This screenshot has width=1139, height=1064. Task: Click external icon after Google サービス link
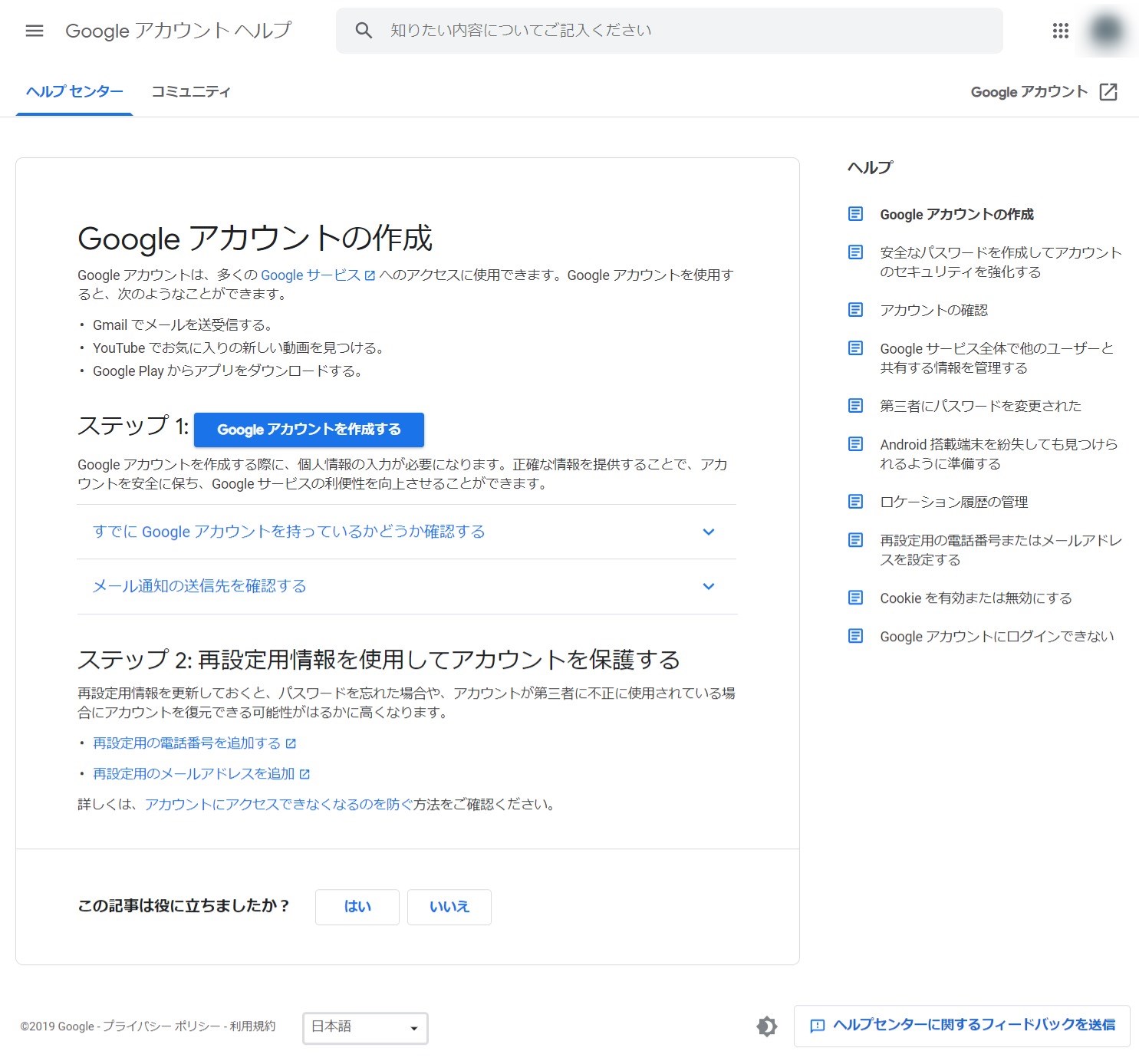(x=370, y=275)
